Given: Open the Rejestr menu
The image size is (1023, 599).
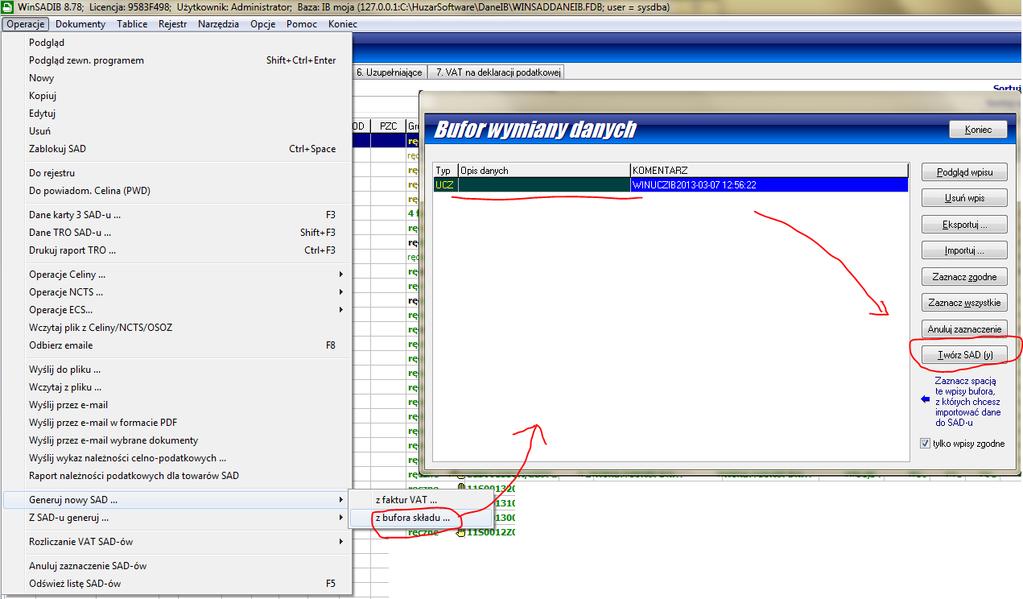Looking at the screenshot, I should (x=172, y=24).
